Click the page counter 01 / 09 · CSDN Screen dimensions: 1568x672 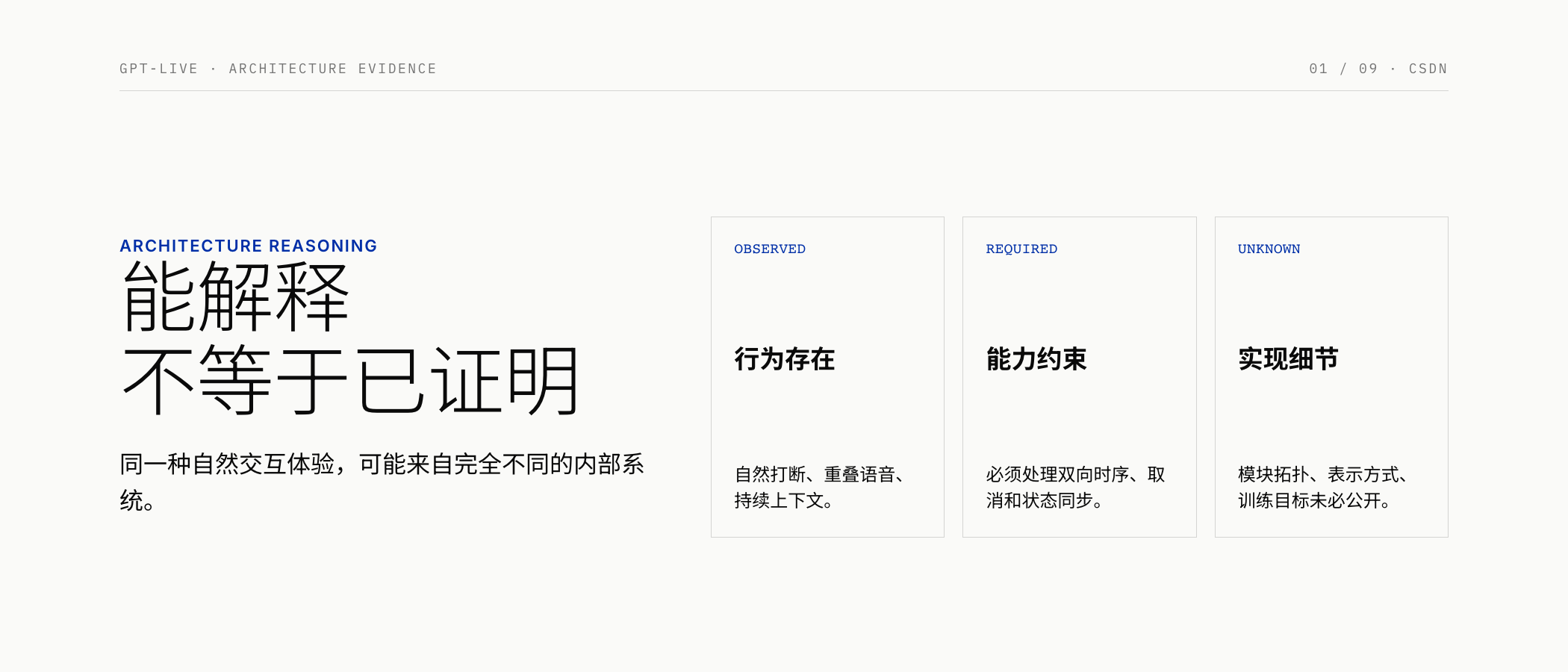(1378, 69)
